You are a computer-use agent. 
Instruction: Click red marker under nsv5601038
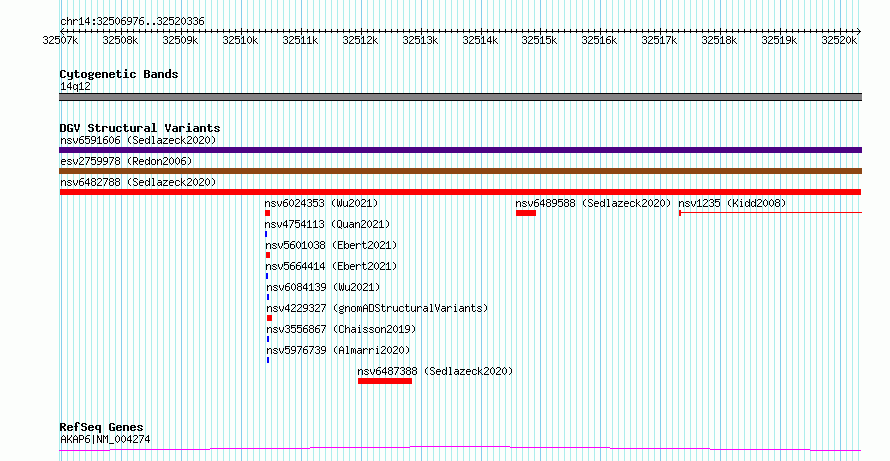(268, 255)
